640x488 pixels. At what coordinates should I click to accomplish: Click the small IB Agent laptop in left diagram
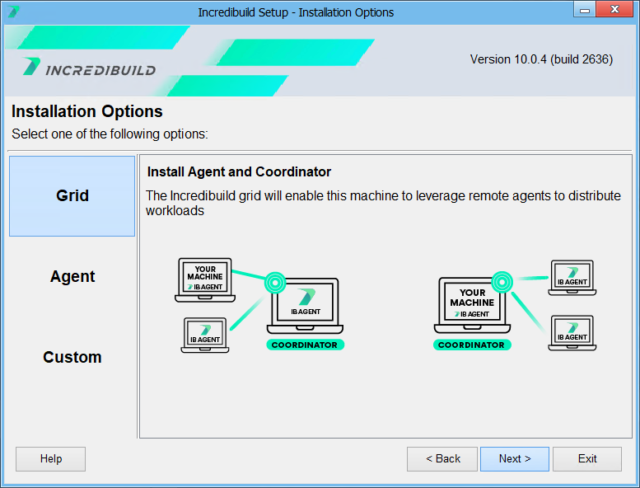(x=207, y=333)
